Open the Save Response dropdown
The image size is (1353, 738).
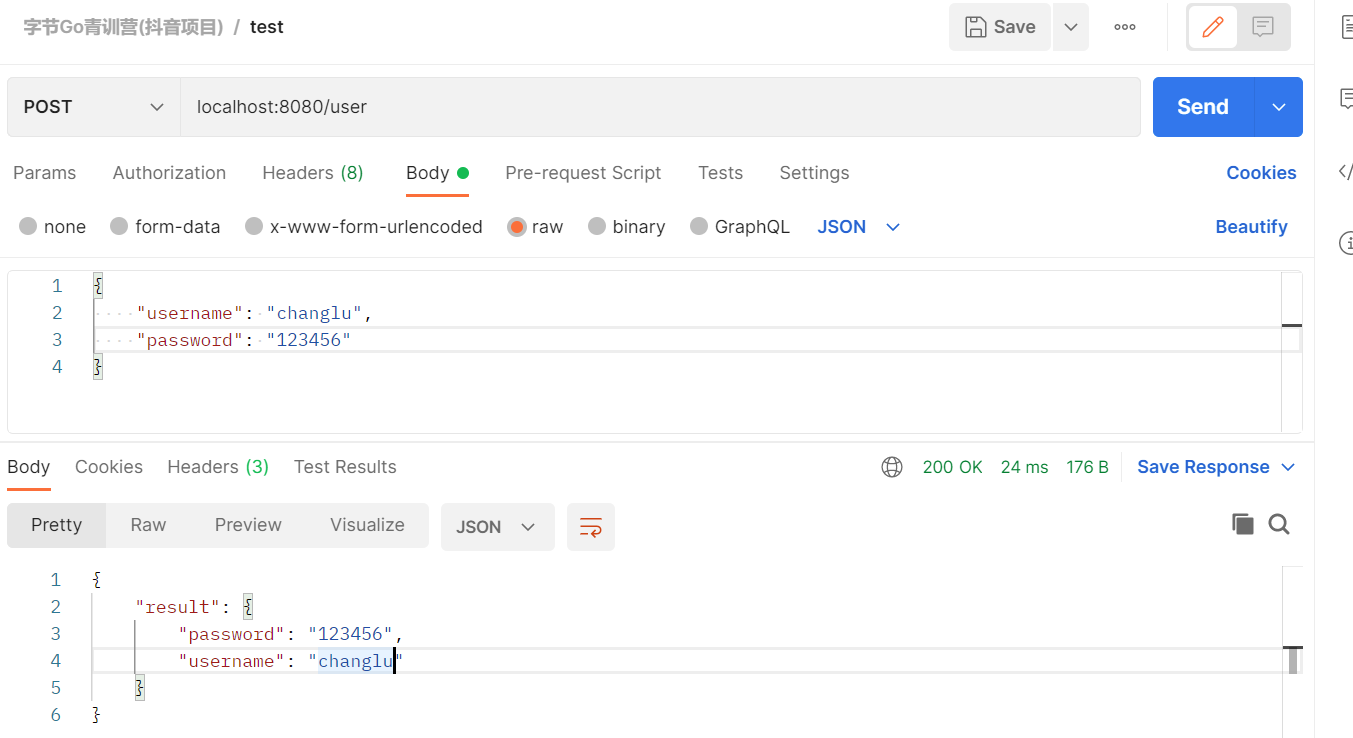(1216, 467)
